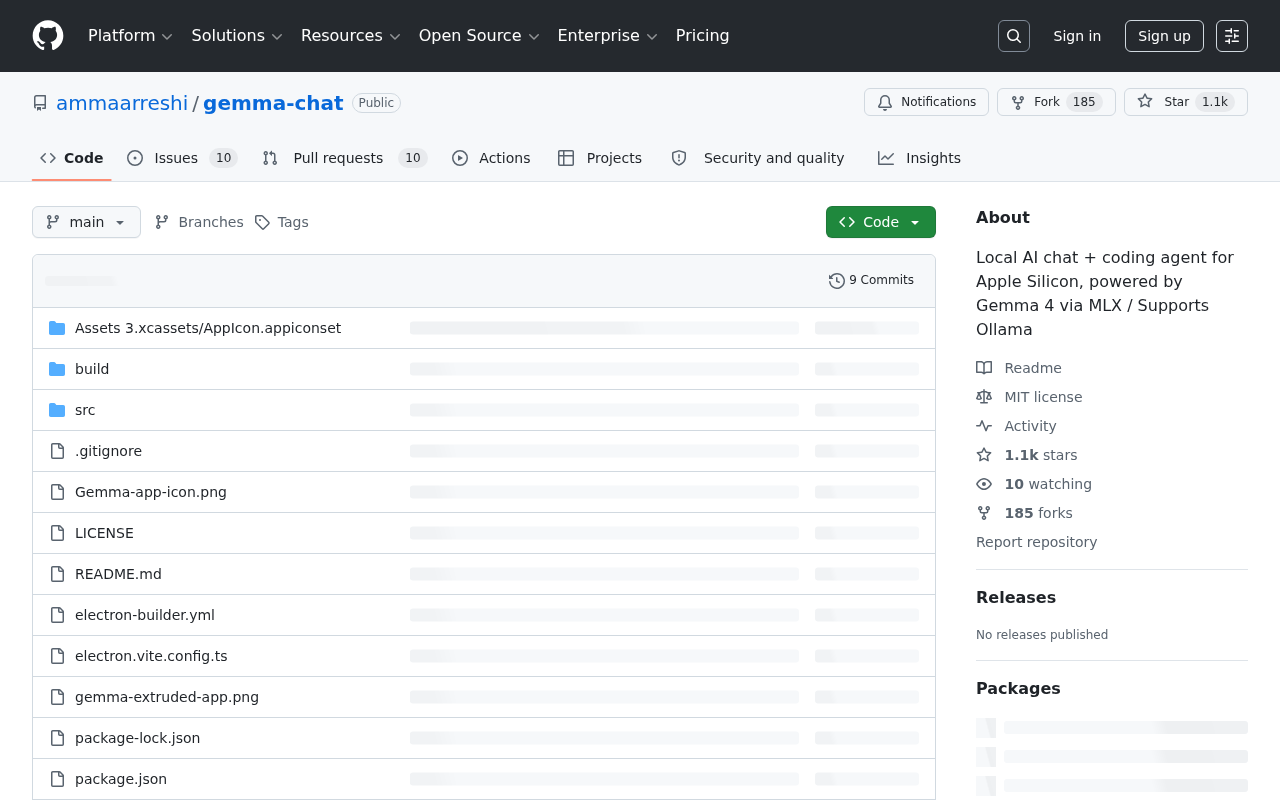Click the Sign in link
The width and height of the screenshot is (1280, 800).
click(1077, 36)
